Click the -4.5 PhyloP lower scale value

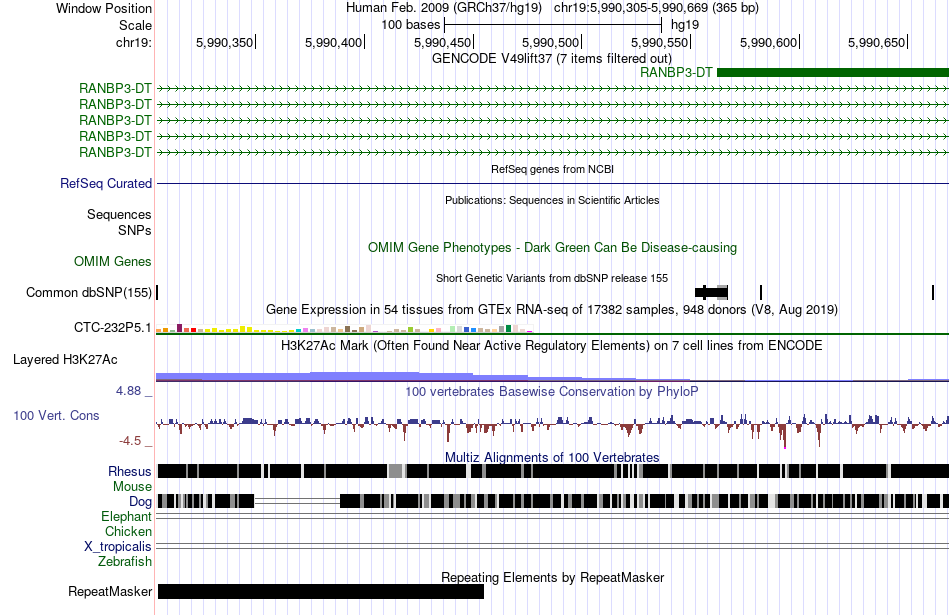pos(130,441)
